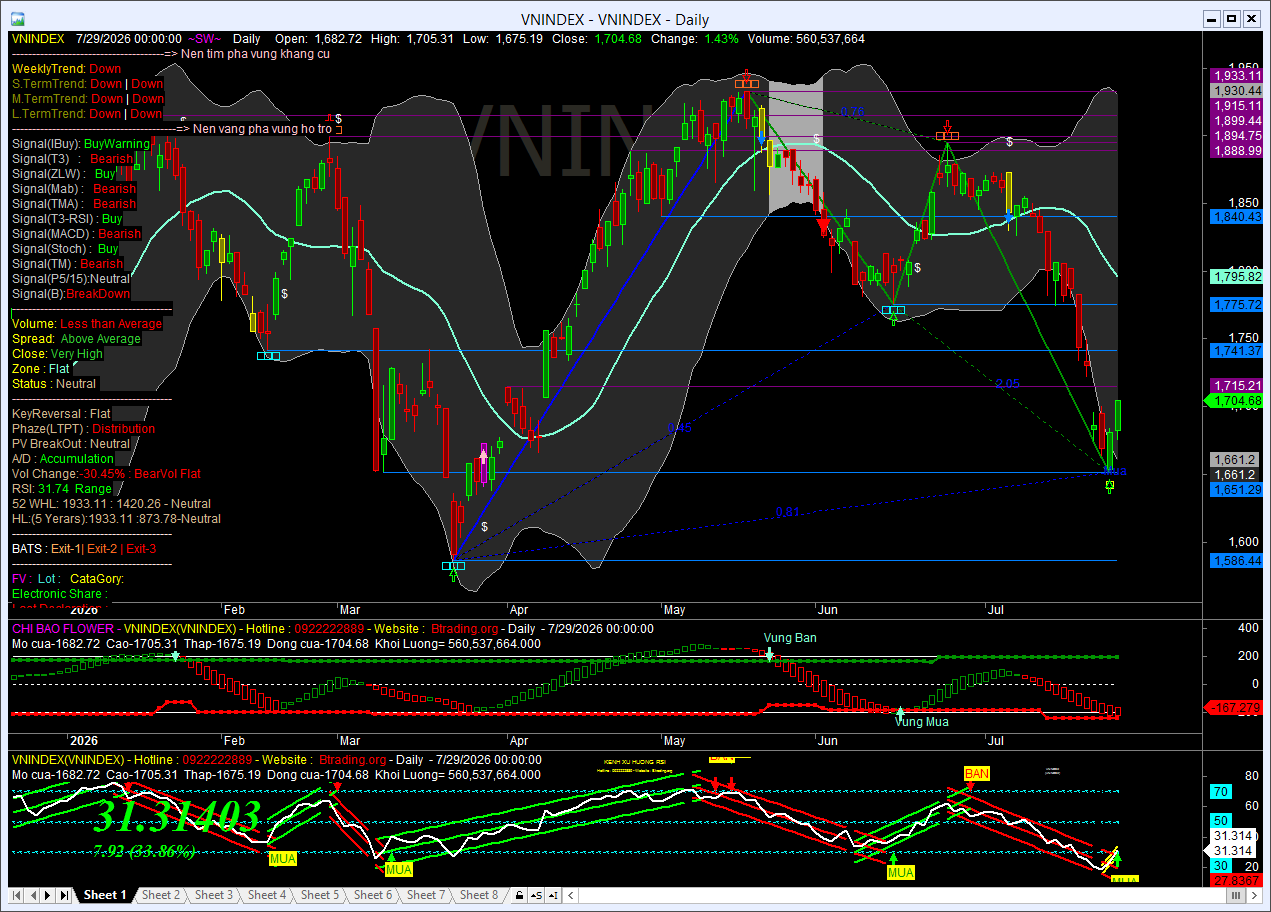Close the VNINDEX chart window

pos(1251,18)
